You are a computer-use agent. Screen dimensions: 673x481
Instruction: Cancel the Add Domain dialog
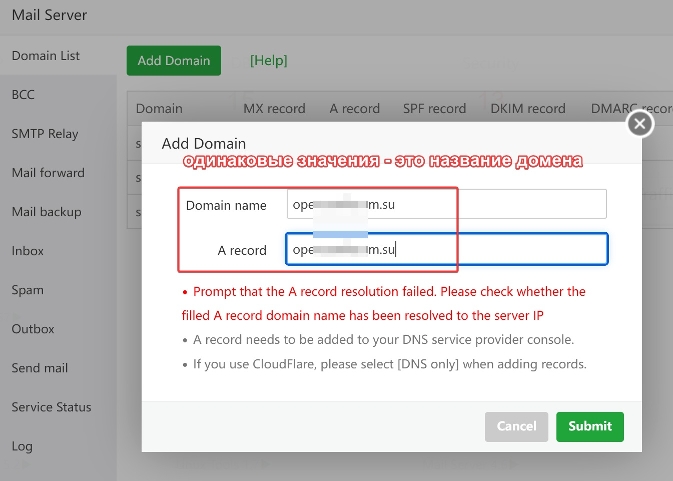click(x=516, y=426)
